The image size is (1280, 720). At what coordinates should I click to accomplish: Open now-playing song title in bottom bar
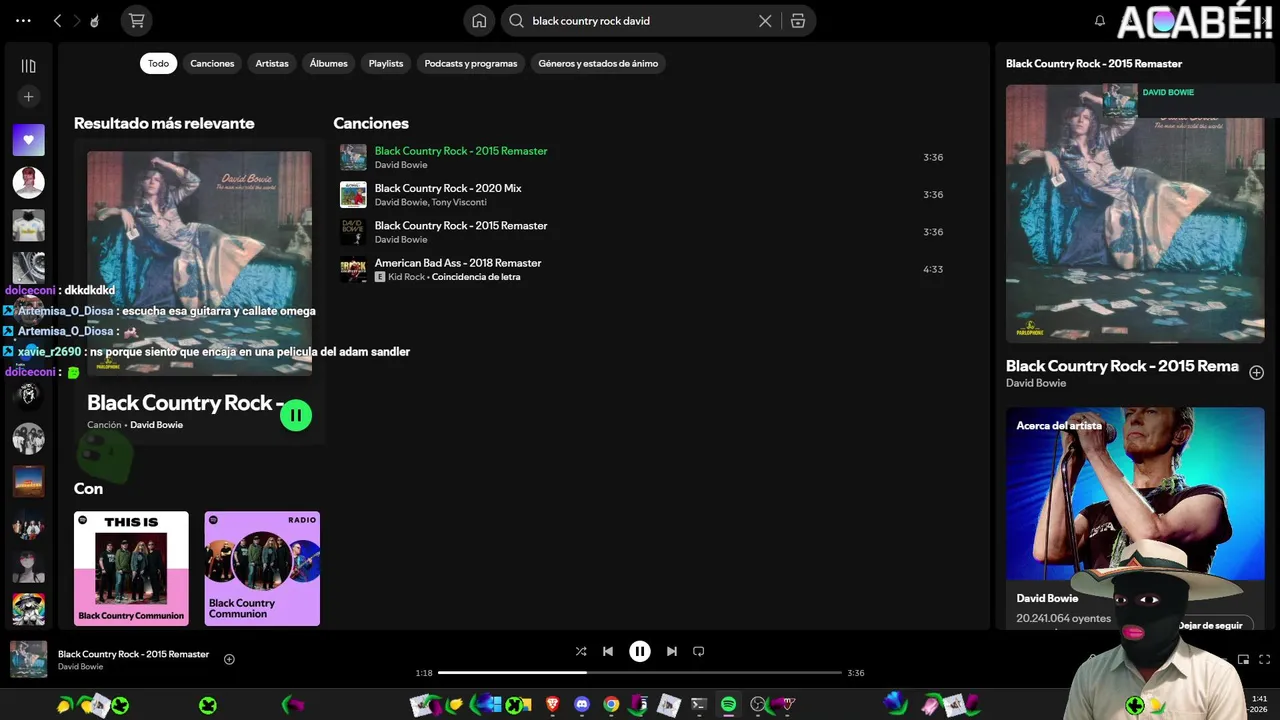coord(133,654)
